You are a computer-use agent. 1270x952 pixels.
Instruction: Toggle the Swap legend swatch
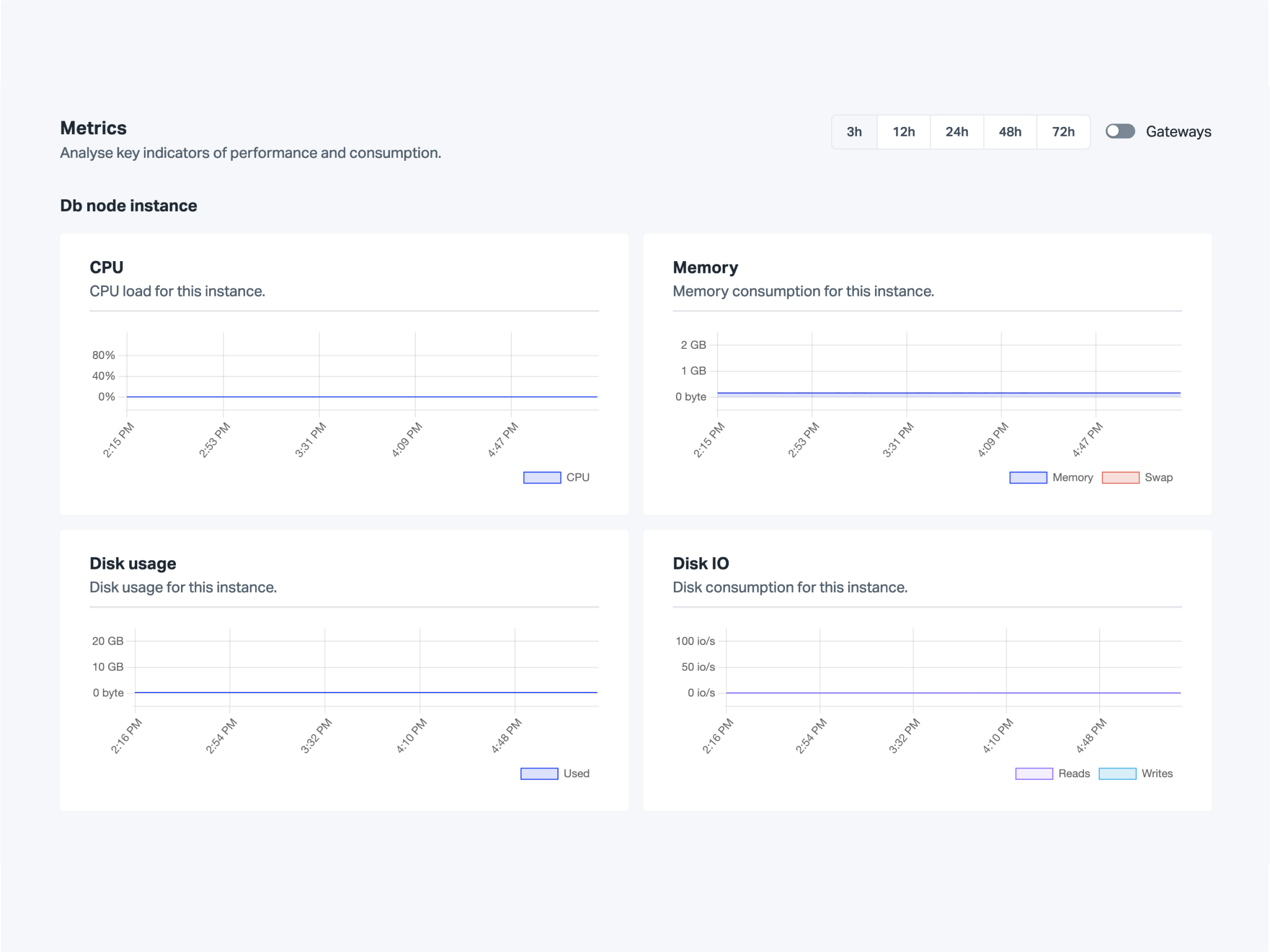(1120, 477)
